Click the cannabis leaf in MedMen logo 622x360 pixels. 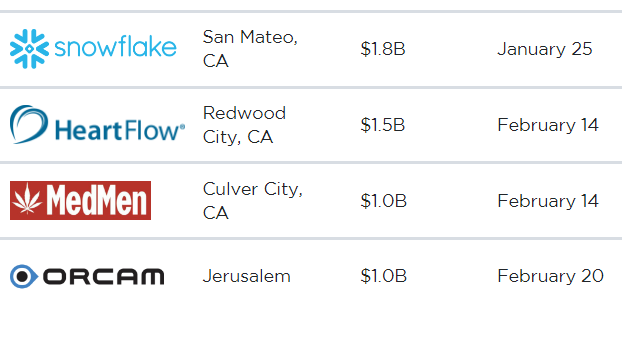27,199
